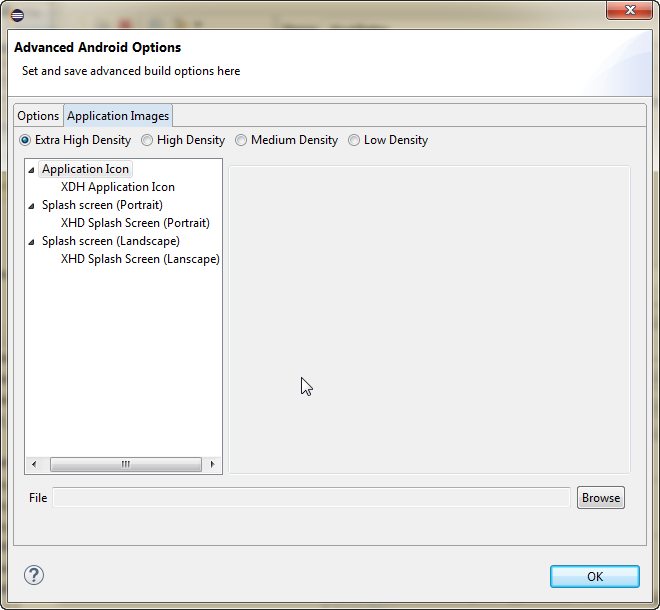
Task: Click the help question mark icon
Action: point(34,575)
